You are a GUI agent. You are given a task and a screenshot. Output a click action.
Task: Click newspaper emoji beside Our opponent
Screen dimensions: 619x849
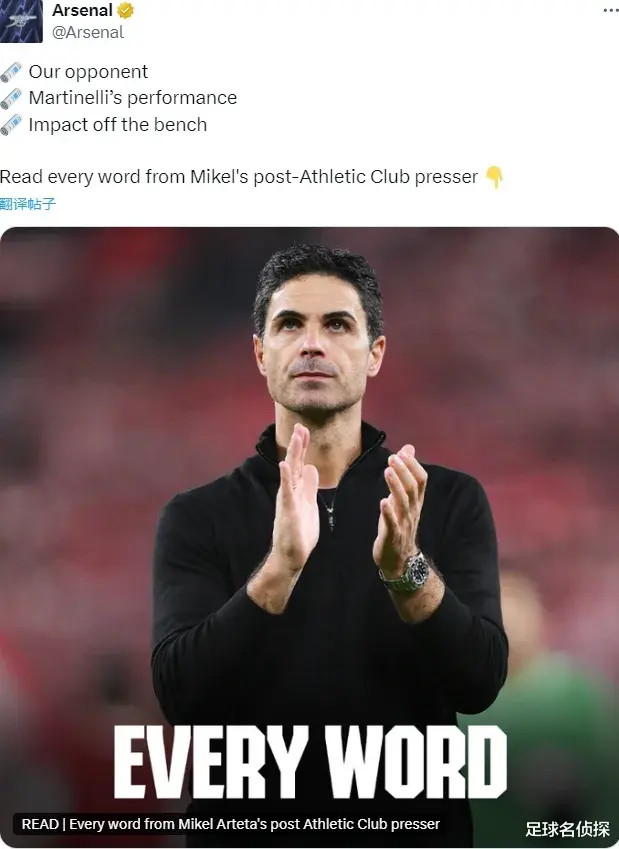pyautogui.click(x=11, y=72)
